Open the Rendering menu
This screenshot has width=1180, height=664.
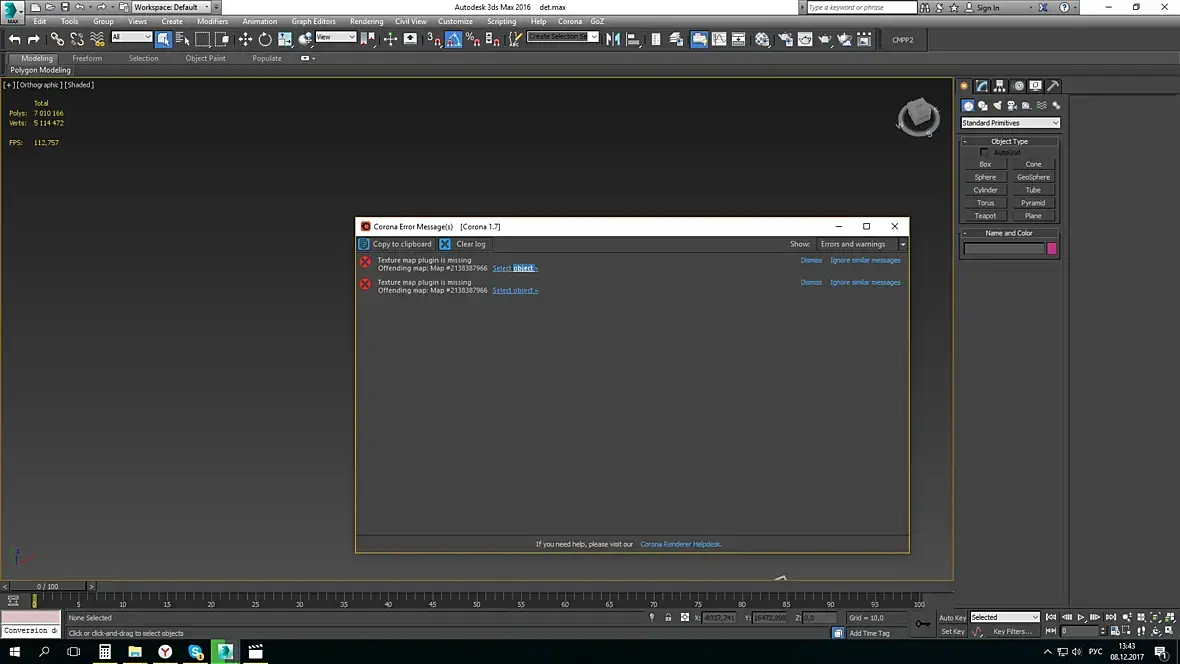coord(366,21)
